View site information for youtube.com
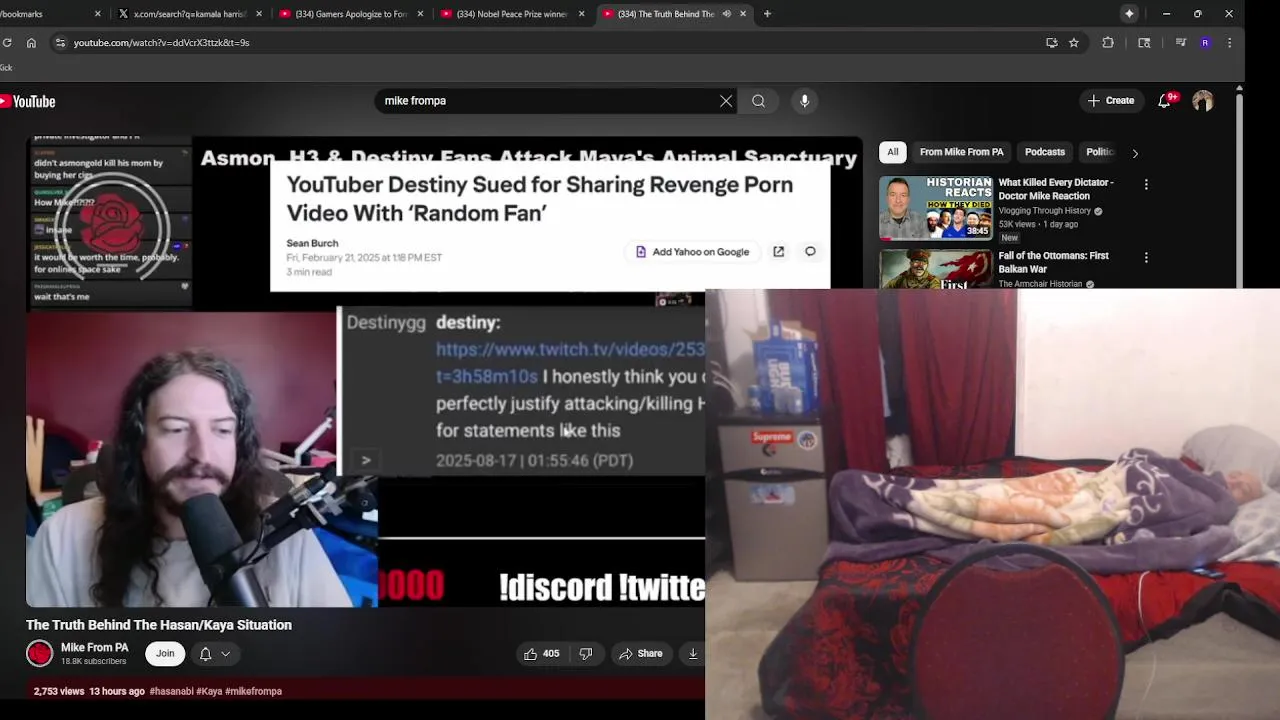This screenshot has height=720, width=1280. click(60, 43)
